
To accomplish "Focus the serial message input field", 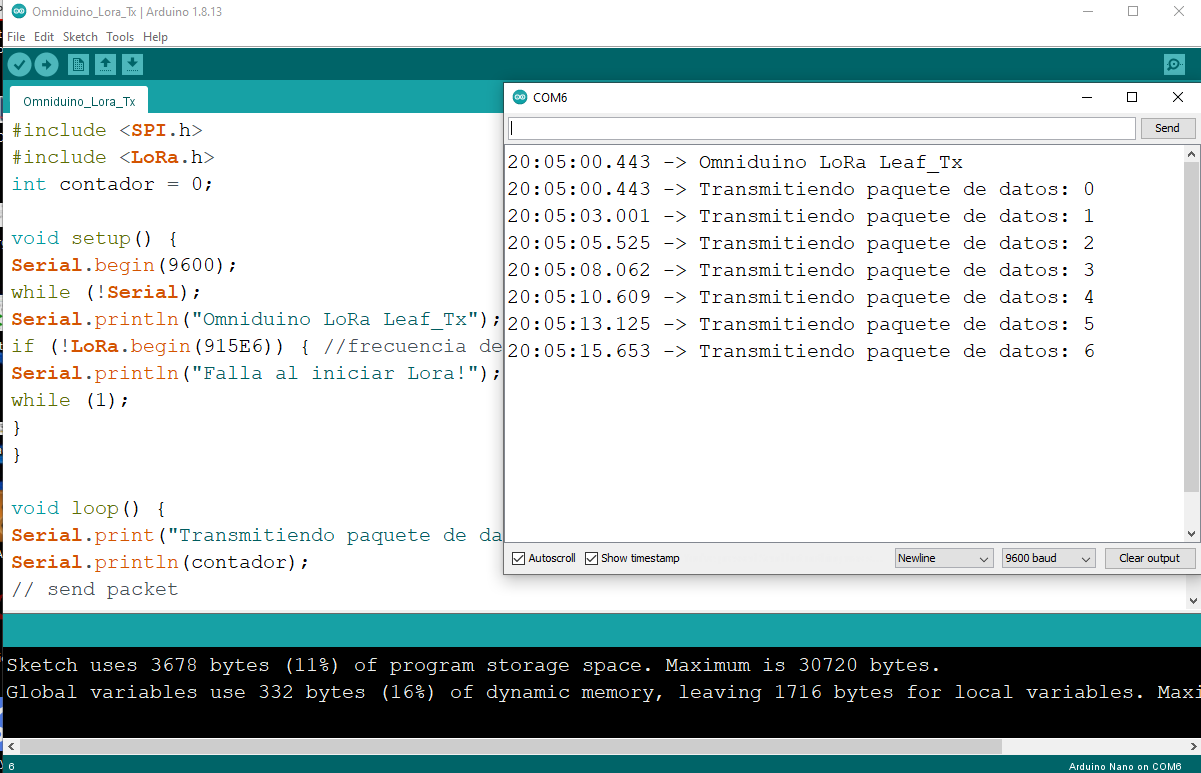I will tap(821, 128).
